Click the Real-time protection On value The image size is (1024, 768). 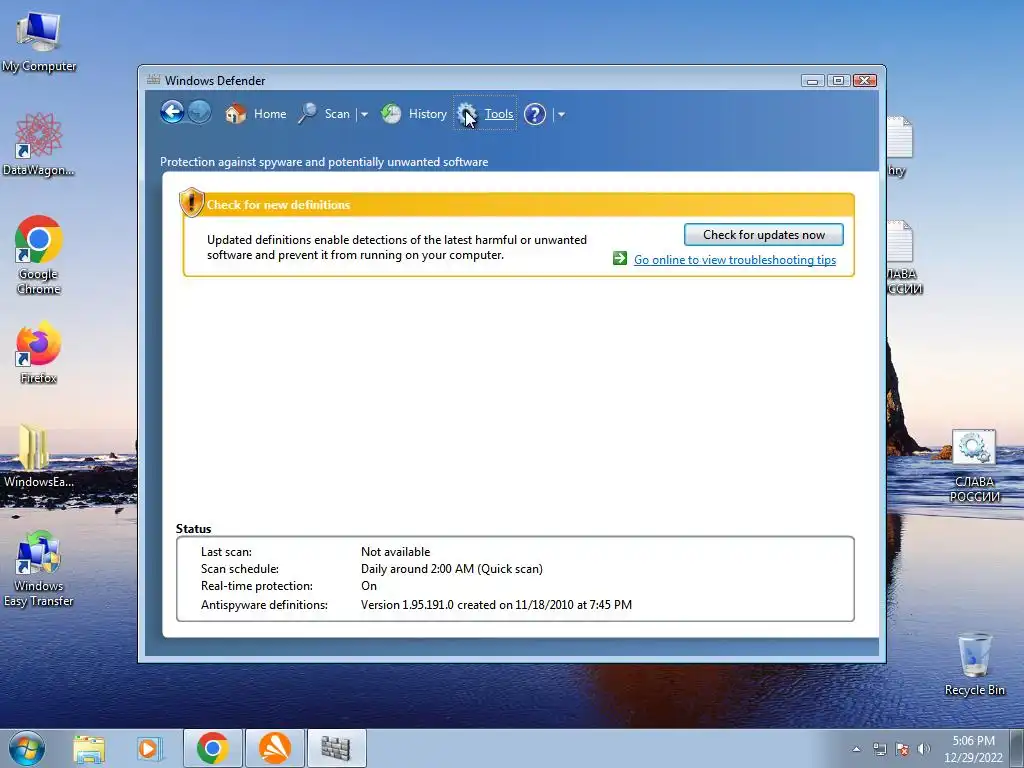click(x=368, y=586)
